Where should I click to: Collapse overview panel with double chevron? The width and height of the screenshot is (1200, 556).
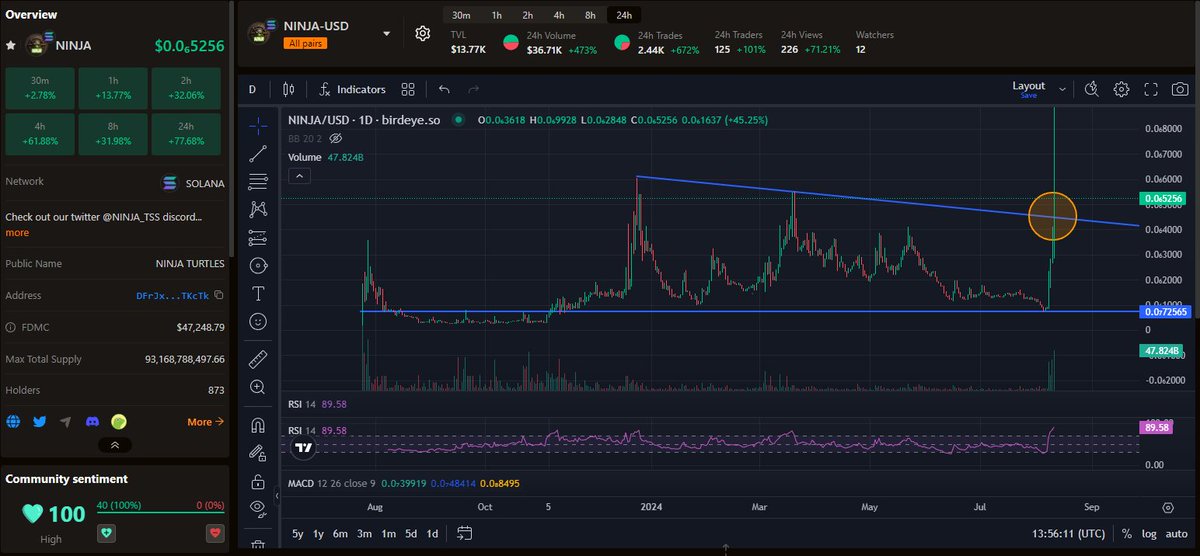[115, 444]
